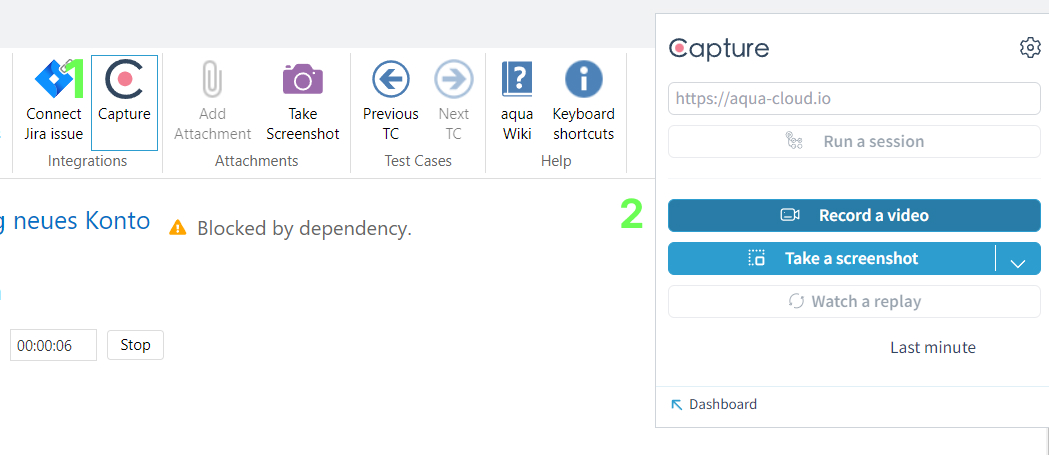The image size is (1049, 455).
Task: Click the Take a screenshot button
Action: click(831, 259)
